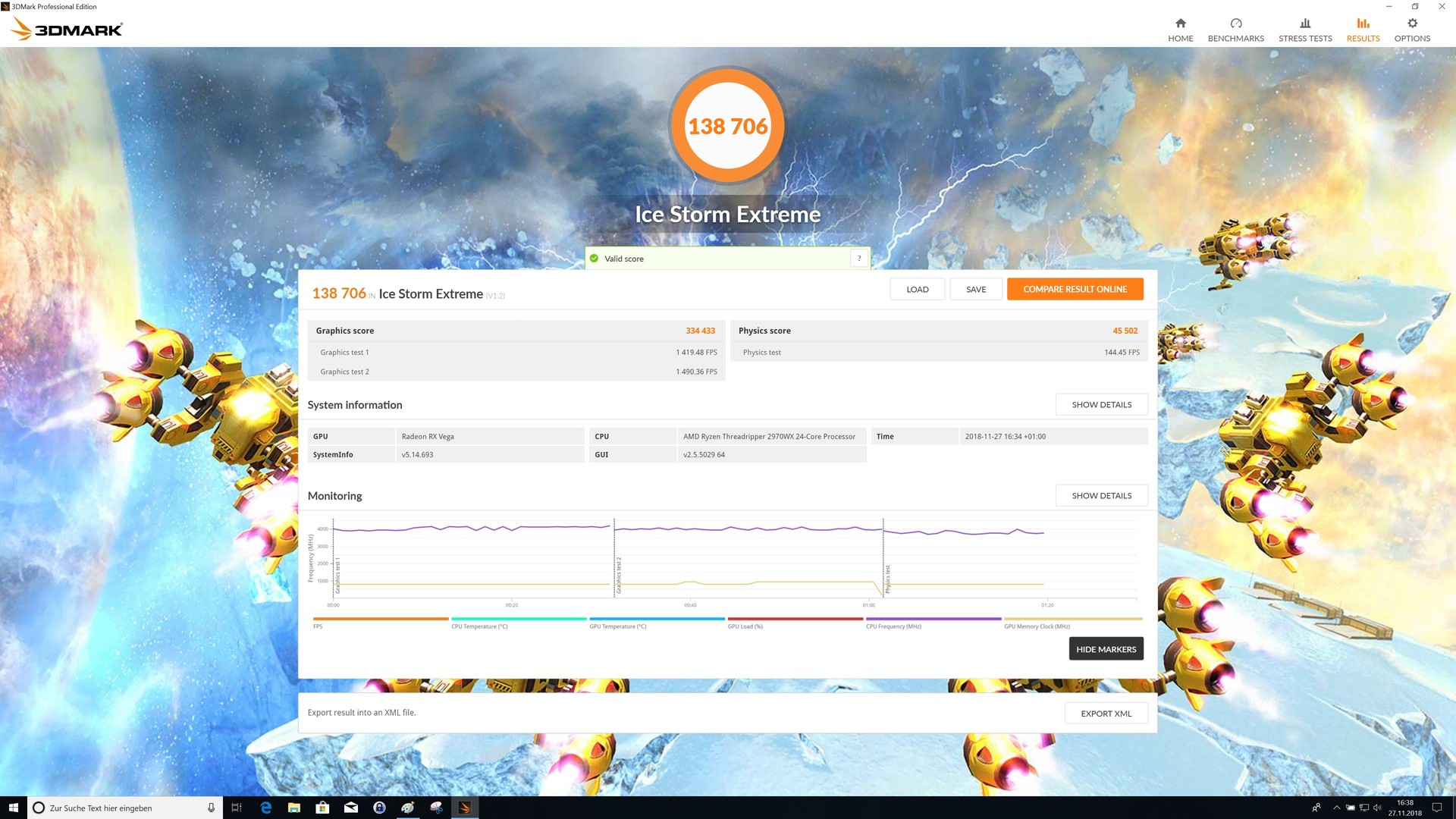Show details for System information
Image resolution: width=1456 pixels, height=819 pixels.
click(x=1101, y=405)
